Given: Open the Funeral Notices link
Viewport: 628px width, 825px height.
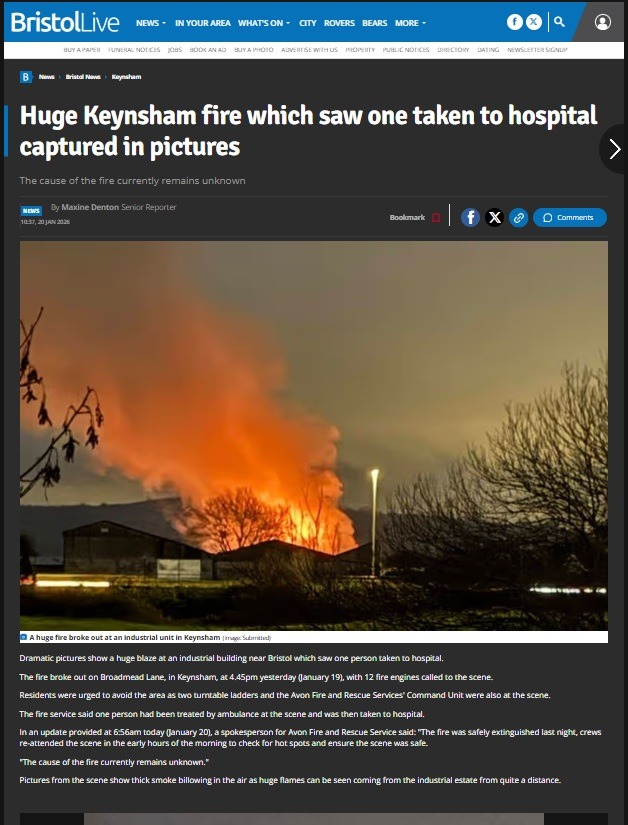Looking at the screenshot, I should (134, 49).
